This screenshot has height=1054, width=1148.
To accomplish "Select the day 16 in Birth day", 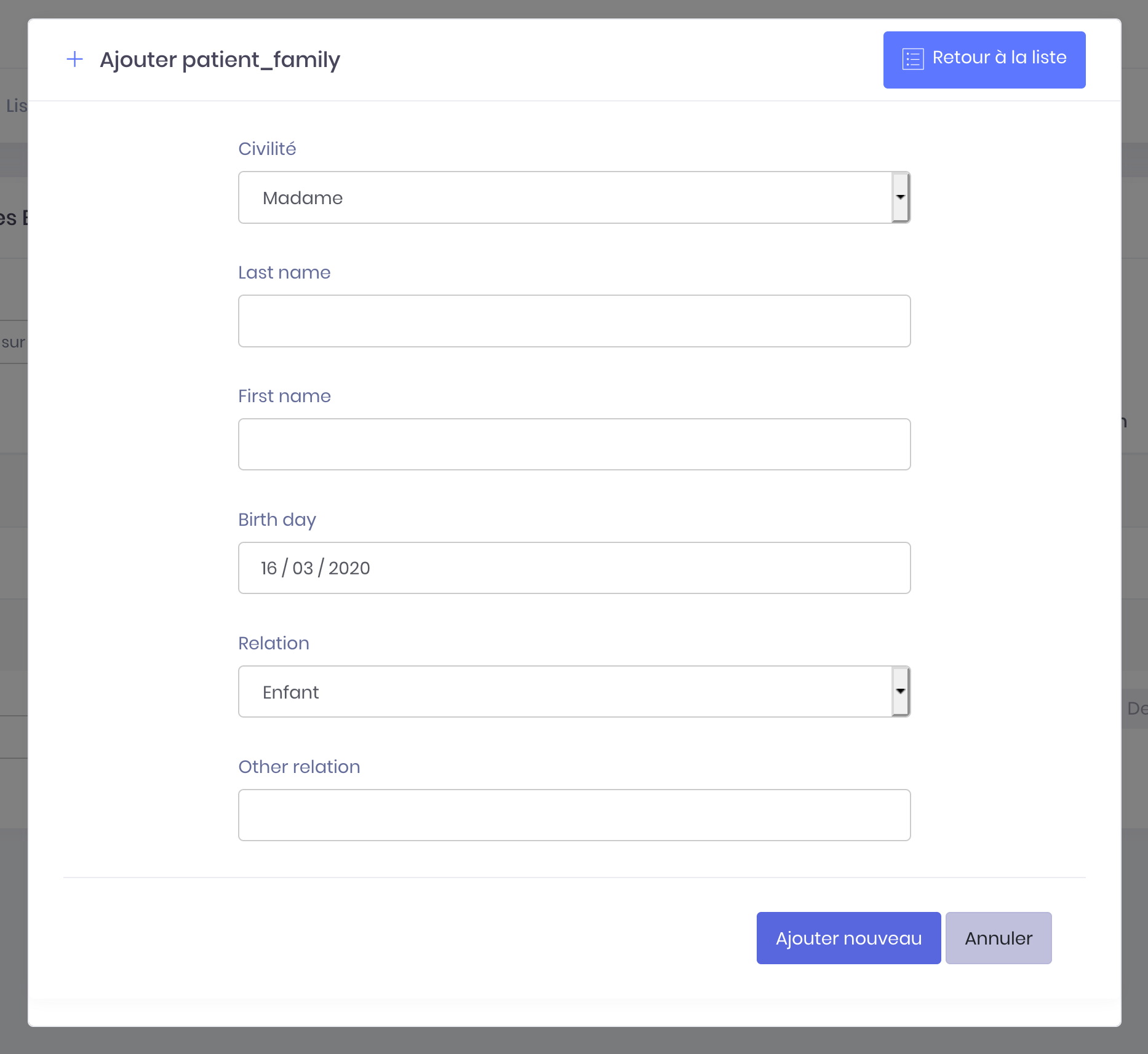I will click(x=269, y=568).
